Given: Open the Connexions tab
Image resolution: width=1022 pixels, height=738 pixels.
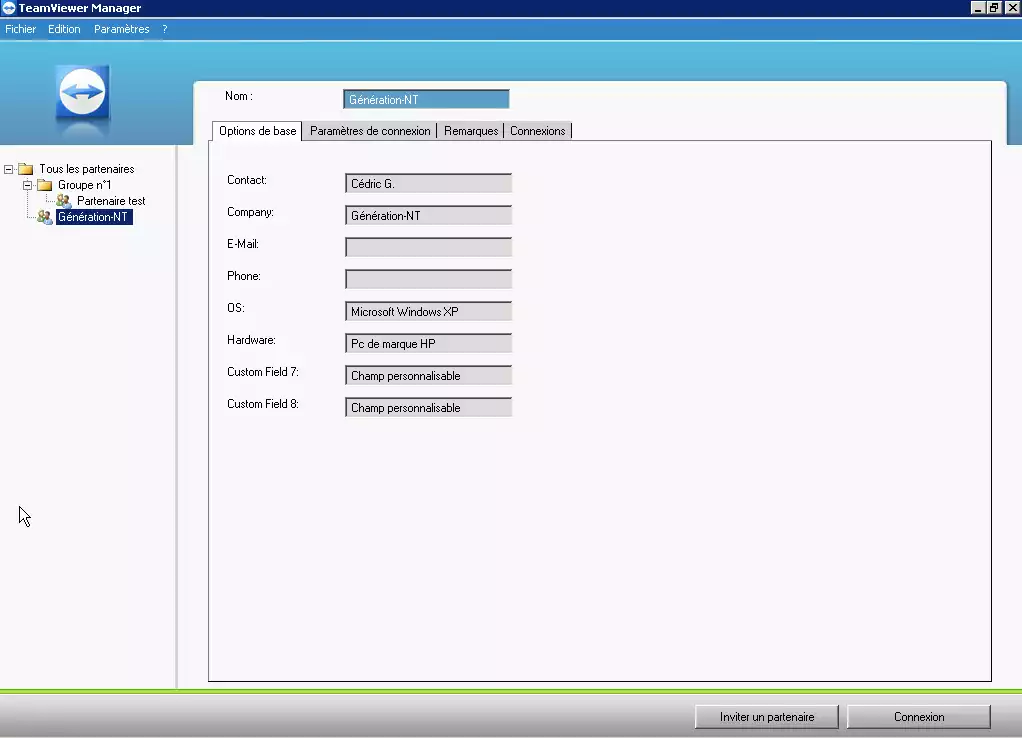Looking at the screenshot, I should 538,131.
